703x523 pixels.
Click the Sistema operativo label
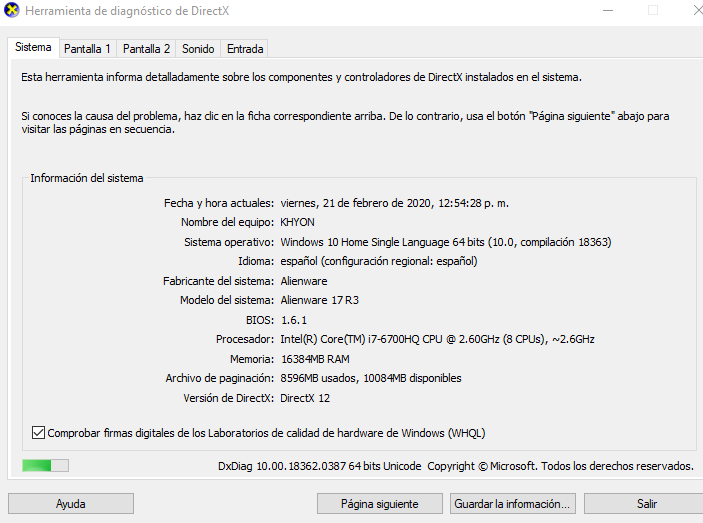tap(229, 242)
